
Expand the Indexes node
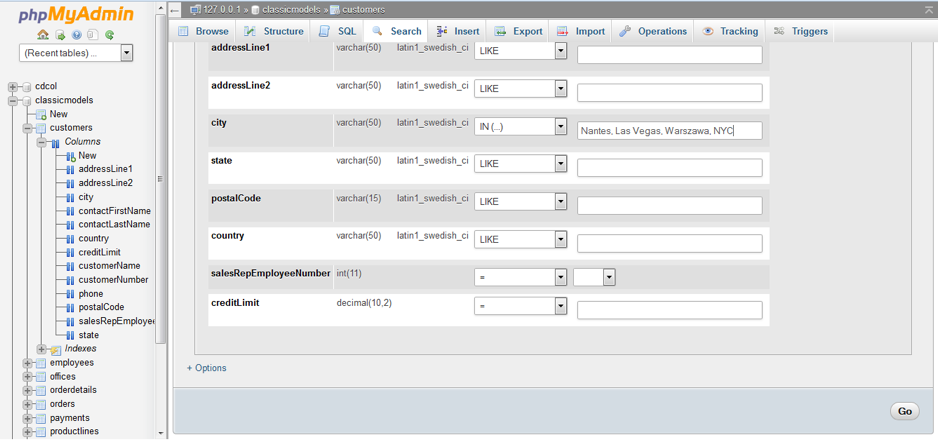click(x=42, y=349)
